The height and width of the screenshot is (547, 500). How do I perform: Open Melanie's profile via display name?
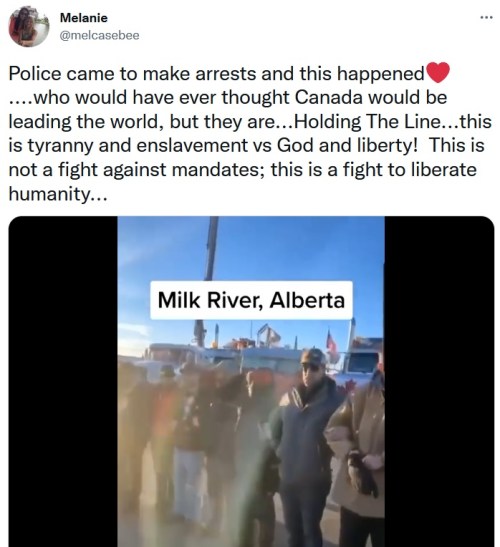pyautogui.click(x=83, y=18)
